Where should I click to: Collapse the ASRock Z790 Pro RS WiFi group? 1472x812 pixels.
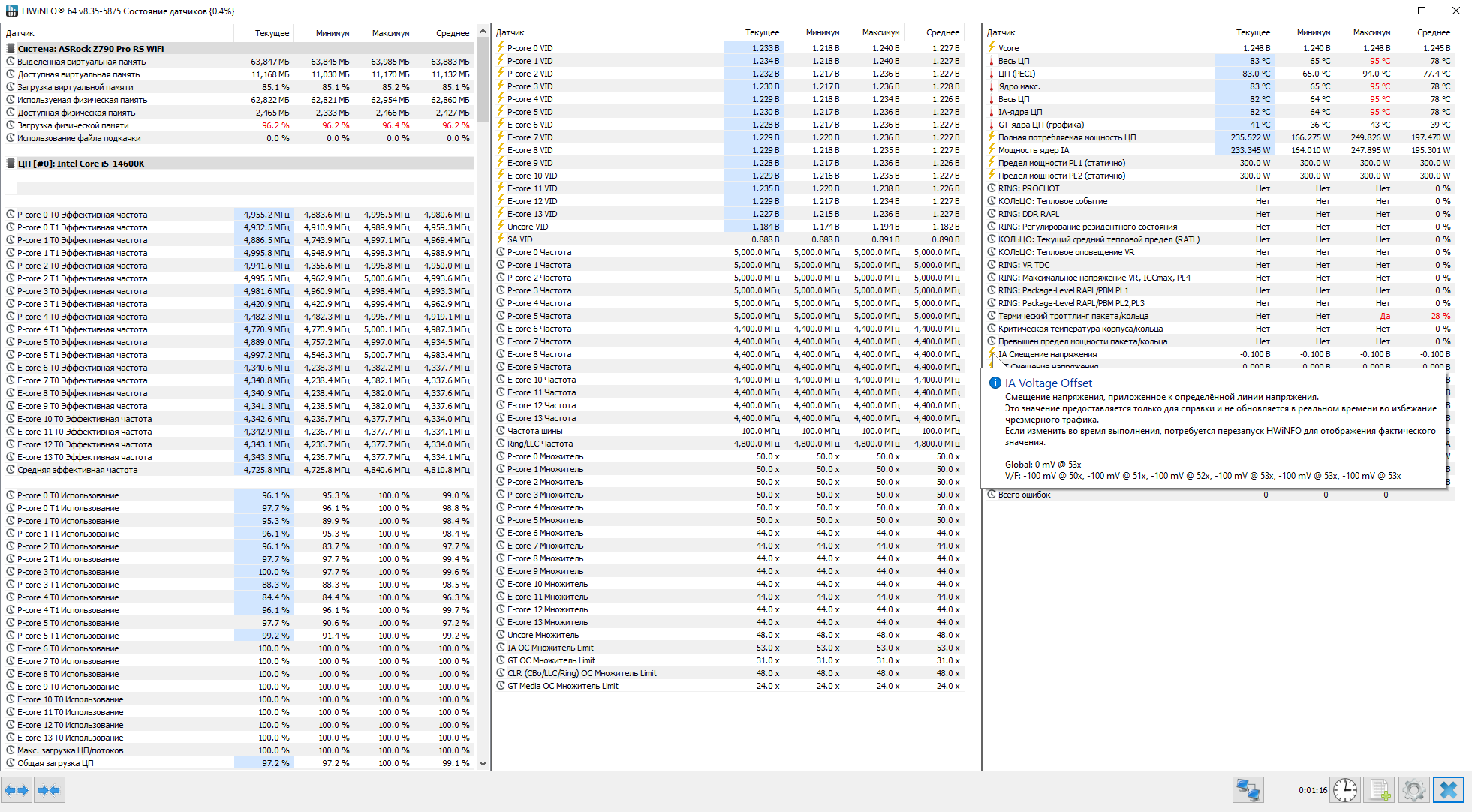[x=90, y=49]
